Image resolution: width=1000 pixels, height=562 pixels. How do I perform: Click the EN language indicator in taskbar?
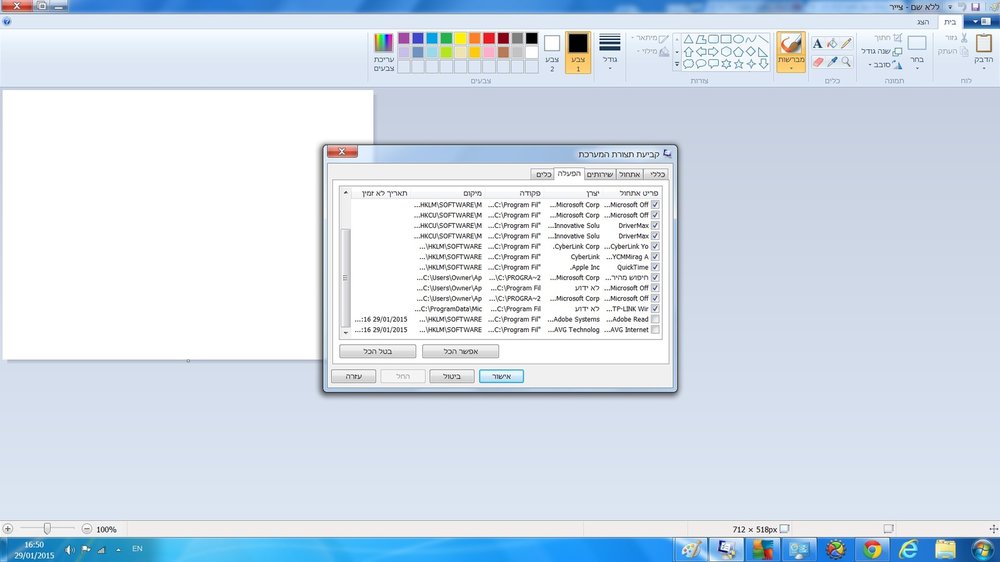coord(137,549)
